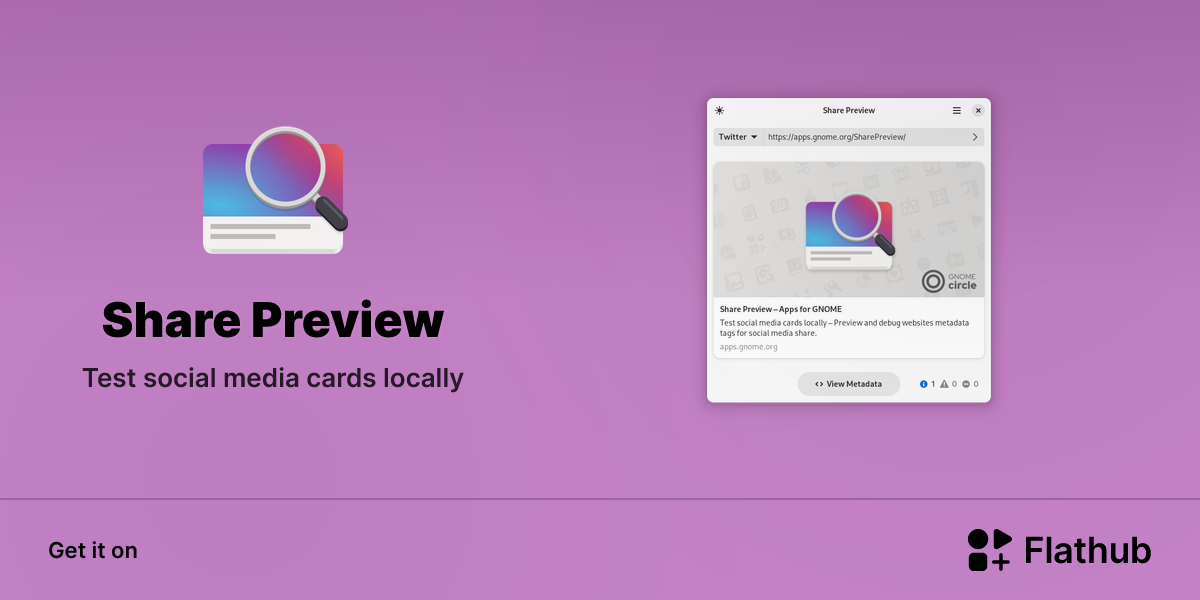Click the large 'Share Preview' banner heading
Image resolution: width=1200 pixels, height=600 pixels.
pos(273,321)
